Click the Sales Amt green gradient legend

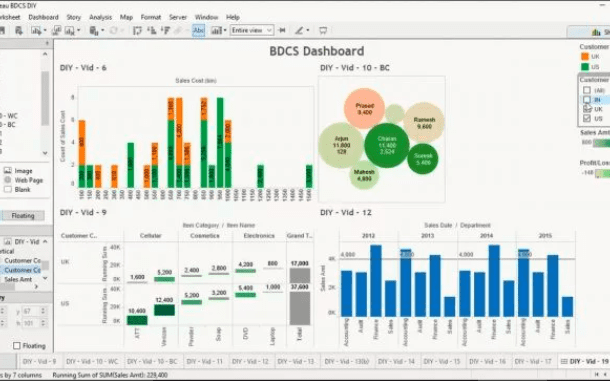tap(601, 143)
